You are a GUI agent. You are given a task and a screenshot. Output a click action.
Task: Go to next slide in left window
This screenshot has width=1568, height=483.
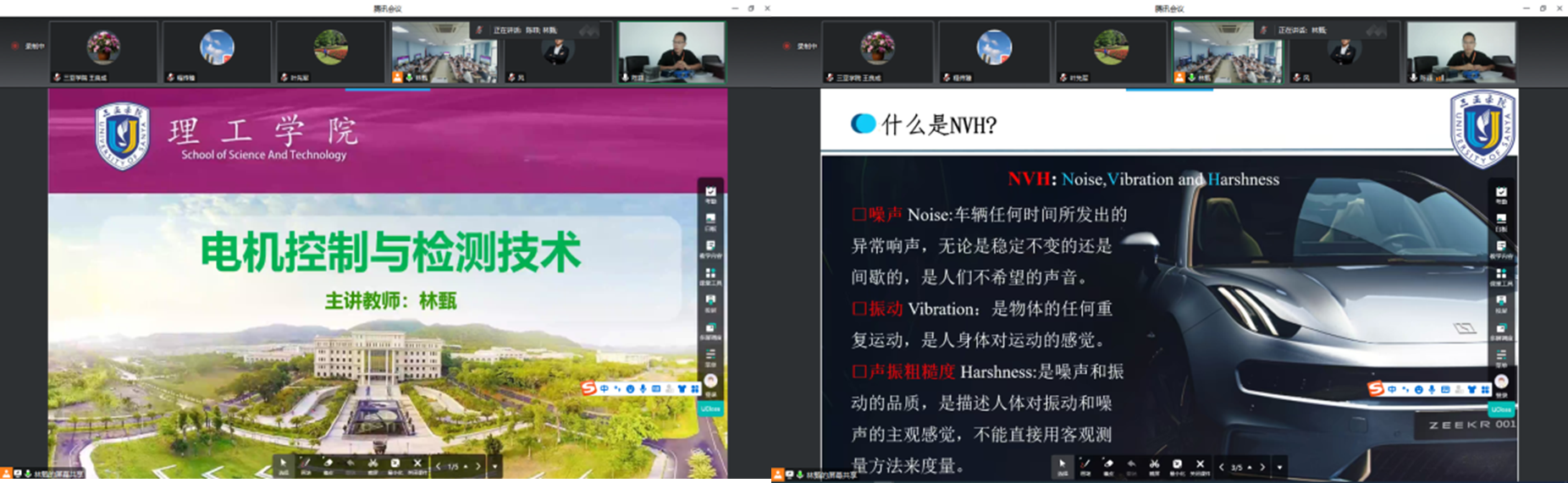(478, 466)
